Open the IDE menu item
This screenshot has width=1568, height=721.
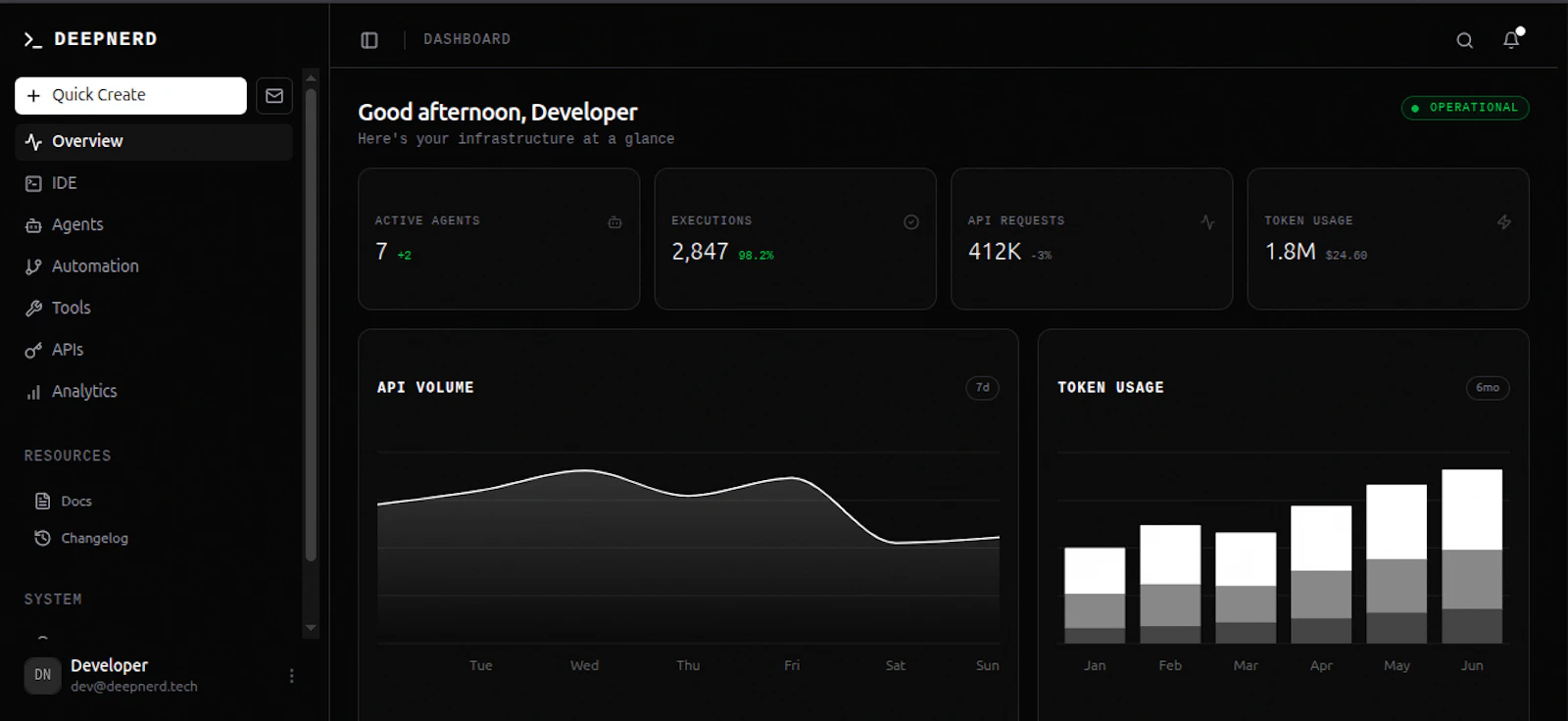tap(154, 183)
